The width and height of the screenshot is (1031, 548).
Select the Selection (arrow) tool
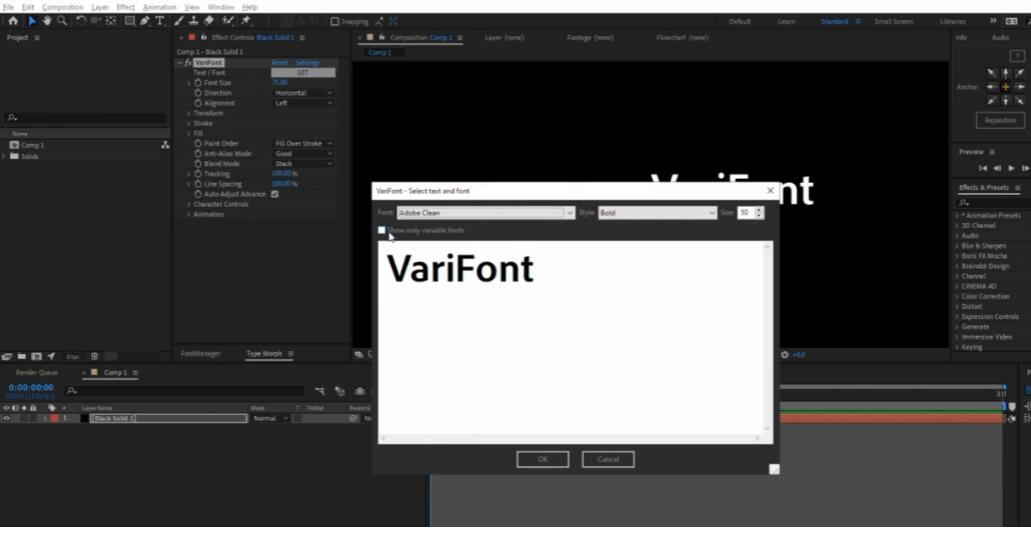pyautogui.click(x=31, y=21)
